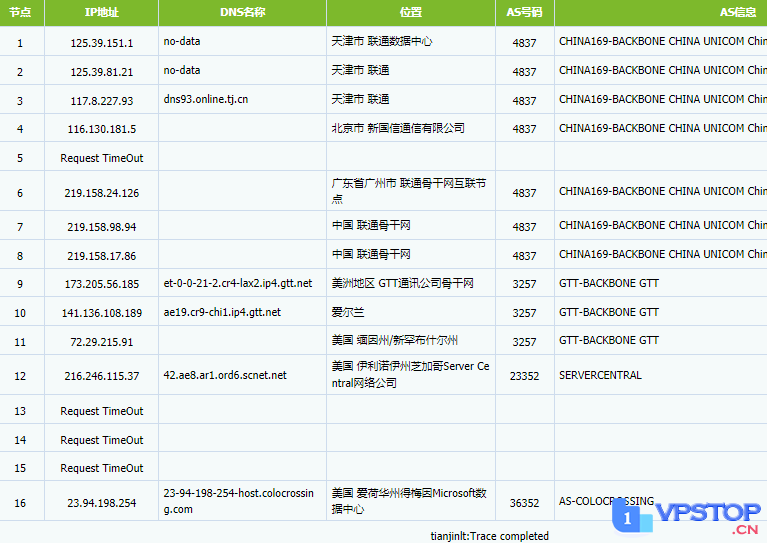Click 42.ae8.ar1.ord6.scnet.net DNS name
This screenshot has width=767, height=543.
coord(225,375)
